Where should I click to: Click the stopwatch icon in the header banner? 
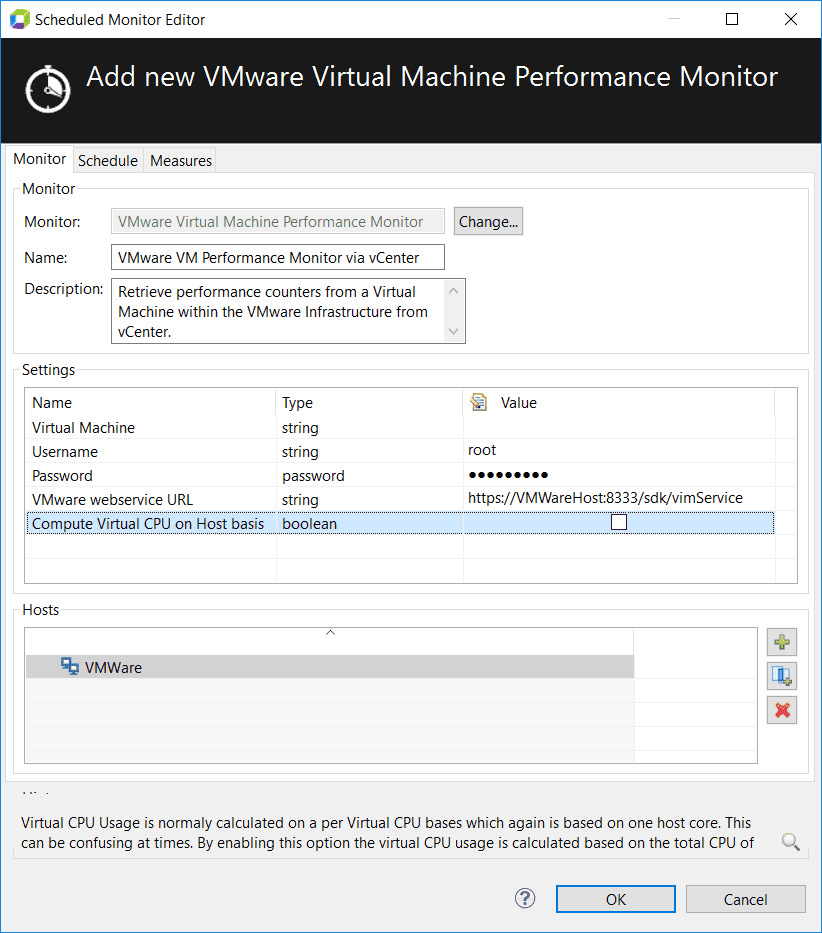(48, 89)
